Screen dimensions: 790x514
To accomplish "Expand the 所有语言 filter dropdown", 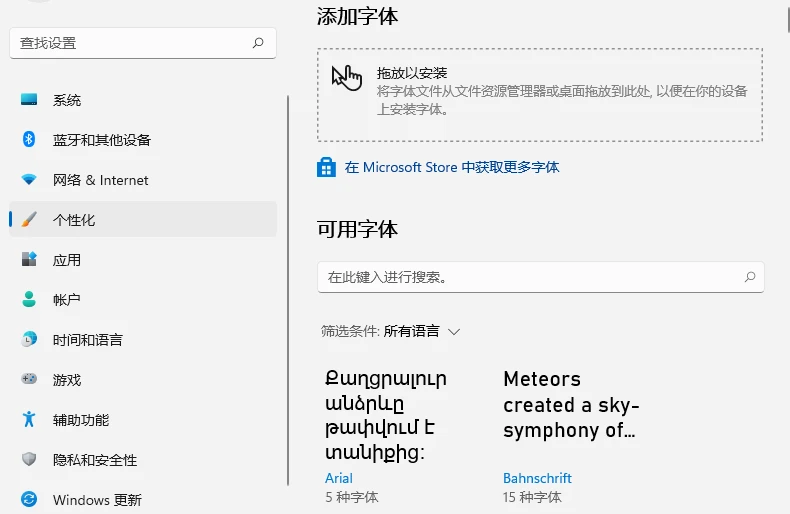I will pyautogui.click(x=421, y=331).
